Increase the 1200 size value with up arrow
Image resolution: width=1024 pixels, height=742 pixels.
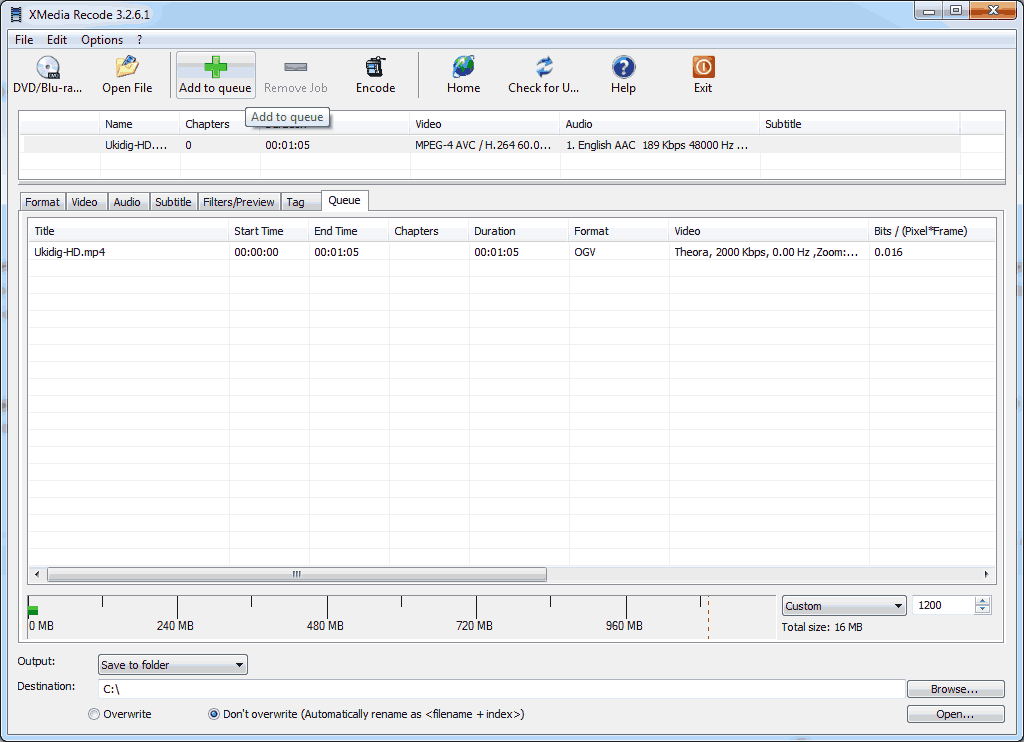click(x=982, y=602)
